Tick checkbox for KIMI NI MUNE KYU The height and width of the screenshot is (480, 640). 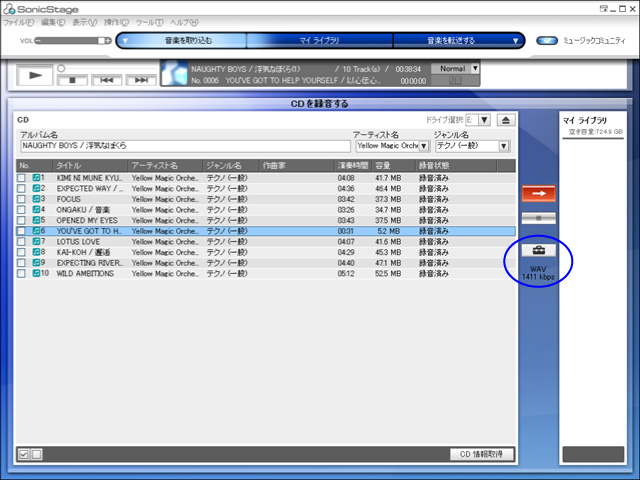click(21, 178)
